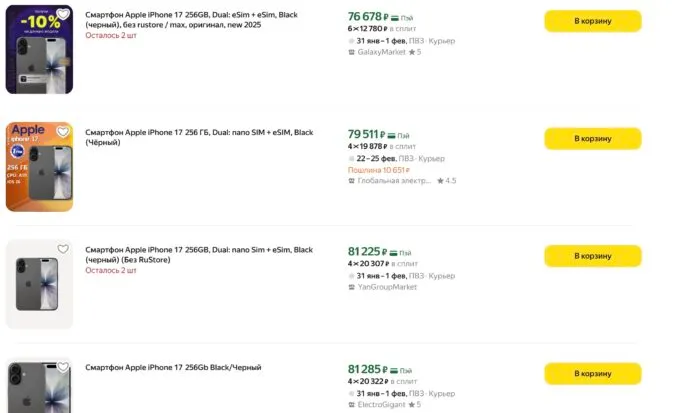This screenshot has width=680, height=413.
Task: Open Смартфон Apple iPhone 17 256Gb Black/Черный link
Action: (x=173, y=368)
